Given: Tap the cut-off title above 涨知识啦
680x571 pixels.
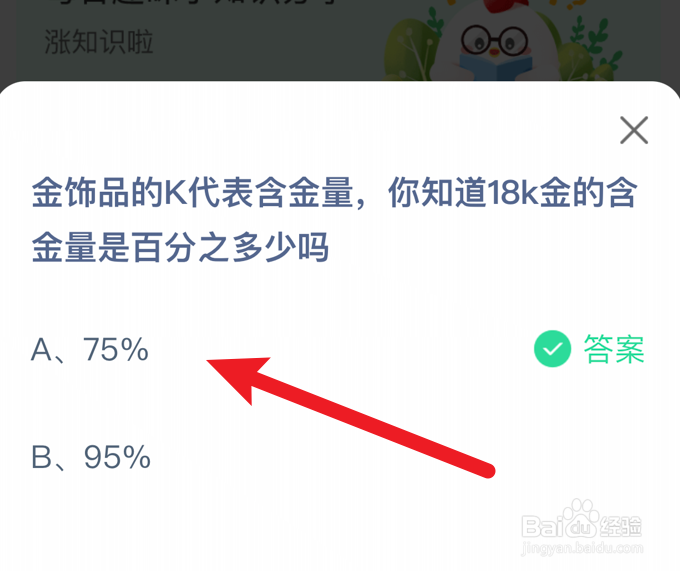Looking at the screenshot, I should click(x=191, y=3).
